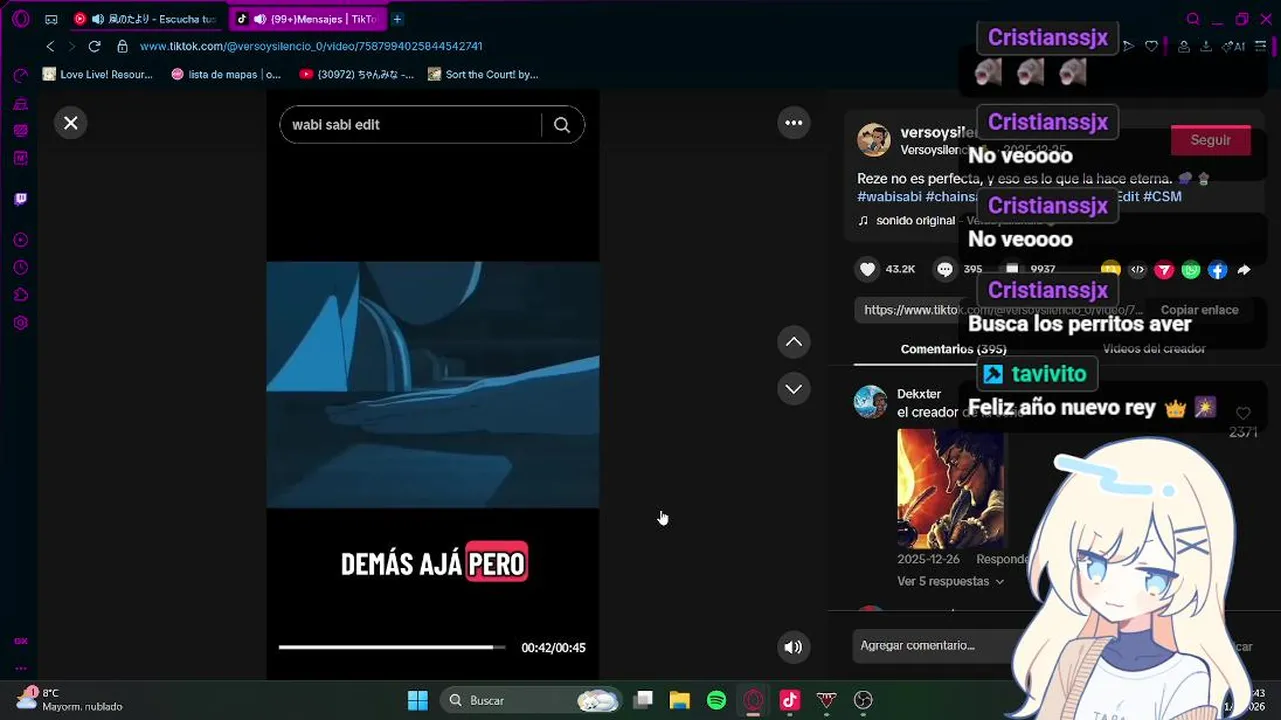The image size is (1281, 720).
Task: Open the Opera GX main menu logo
Action: 21,19
